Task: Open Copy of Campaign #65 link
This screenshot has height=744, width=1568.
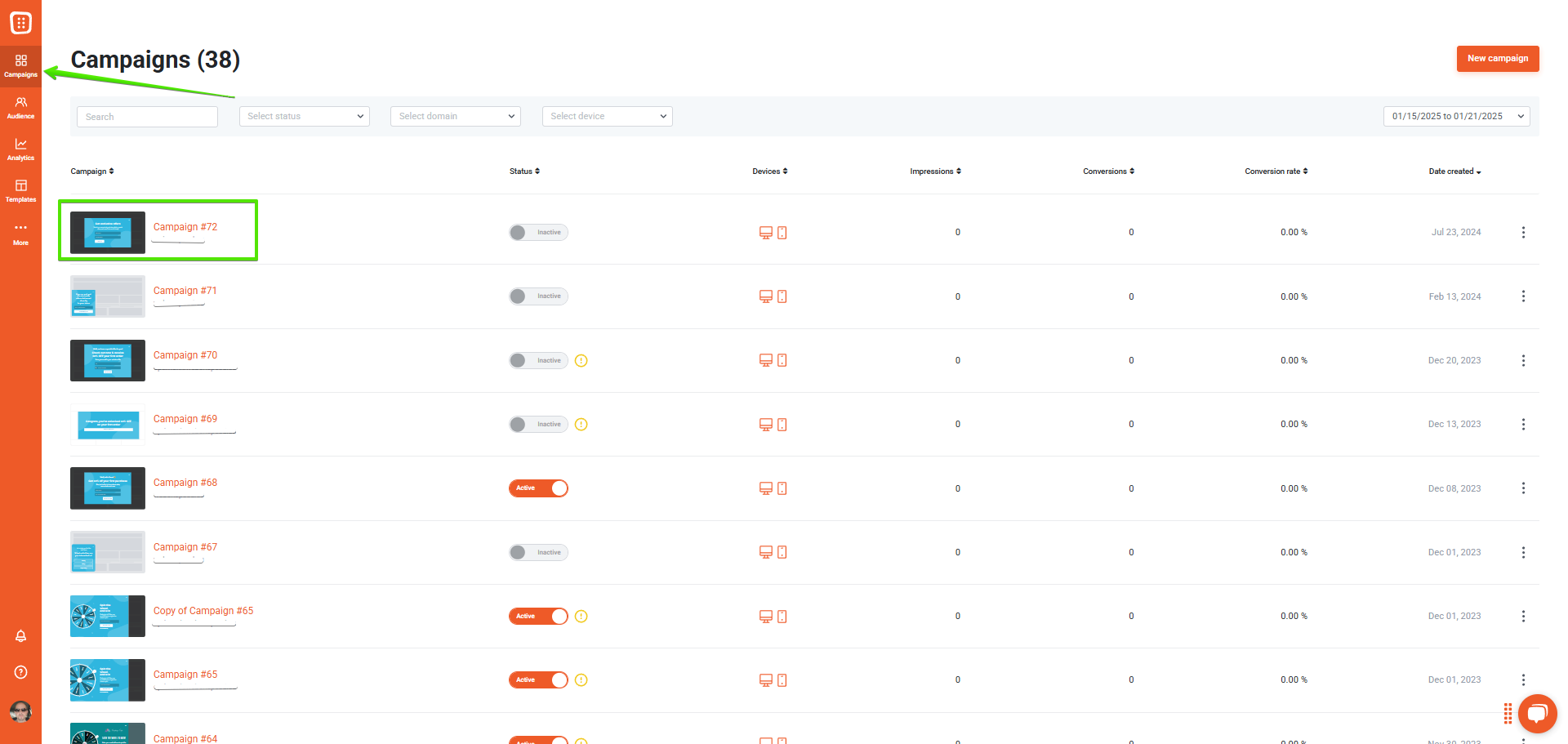Action: pyautogui.click(x=203, y=611)
